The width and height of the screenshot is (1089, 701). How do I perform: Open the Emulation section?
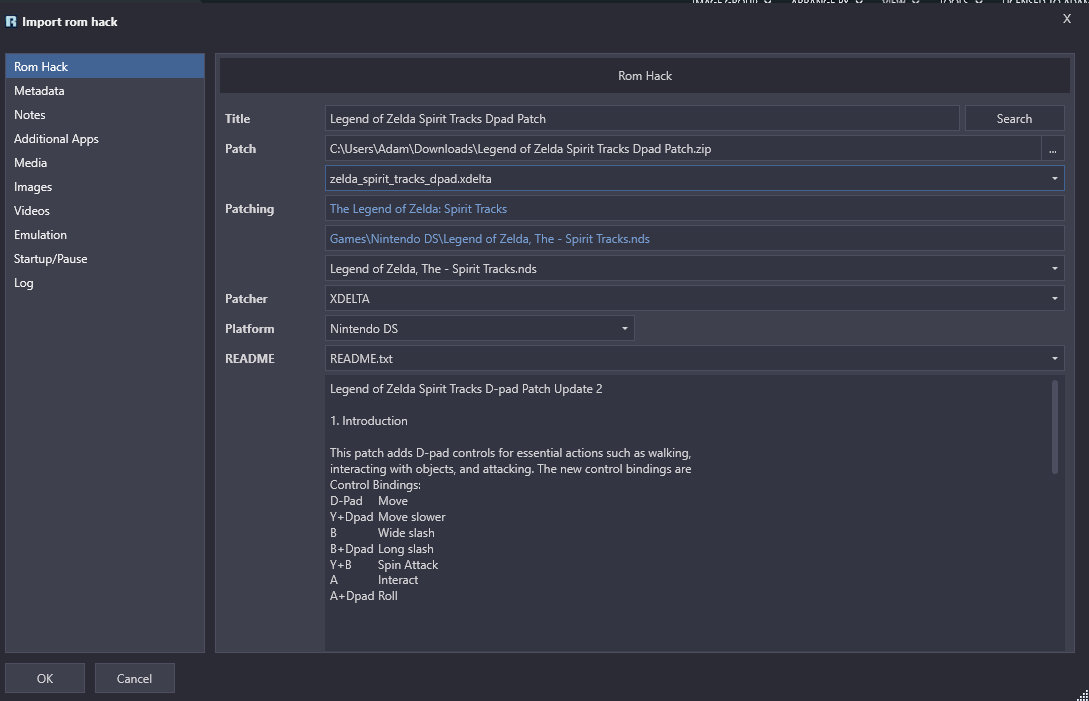click(x=105, y=235)
